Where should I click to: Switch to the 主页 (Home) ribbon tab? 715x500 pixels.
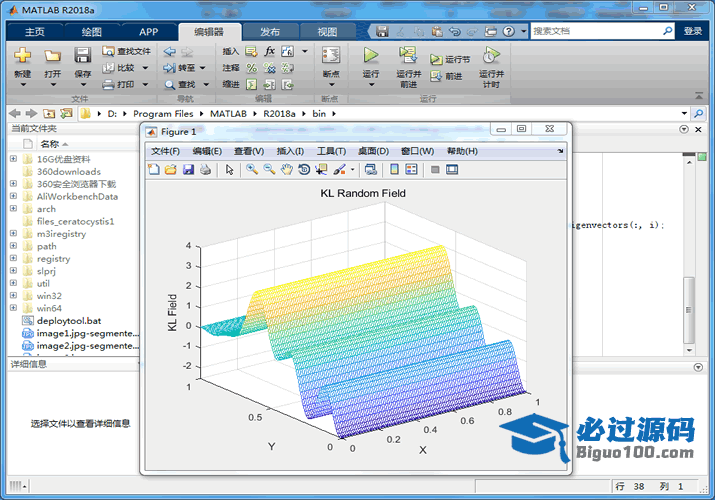click(x=35, y=31)
